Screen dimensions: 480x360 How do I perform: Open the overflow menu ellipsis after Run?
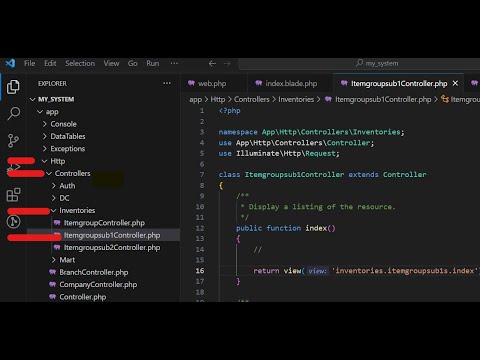click(x=174, y=63)
